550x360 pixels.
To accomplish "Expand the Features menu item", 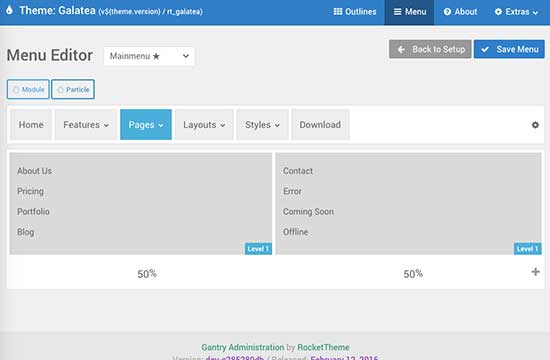I will (x=86, y=125).
